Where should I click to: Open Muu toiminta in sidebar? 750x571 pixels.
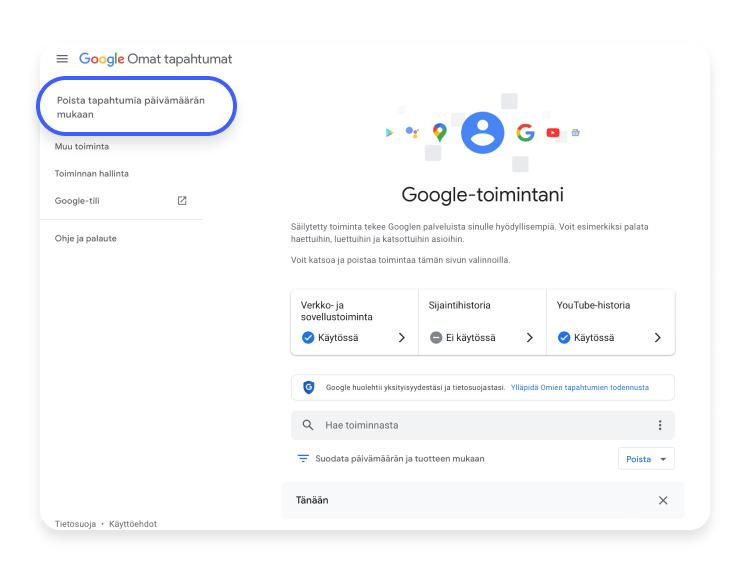pos(82,146)
